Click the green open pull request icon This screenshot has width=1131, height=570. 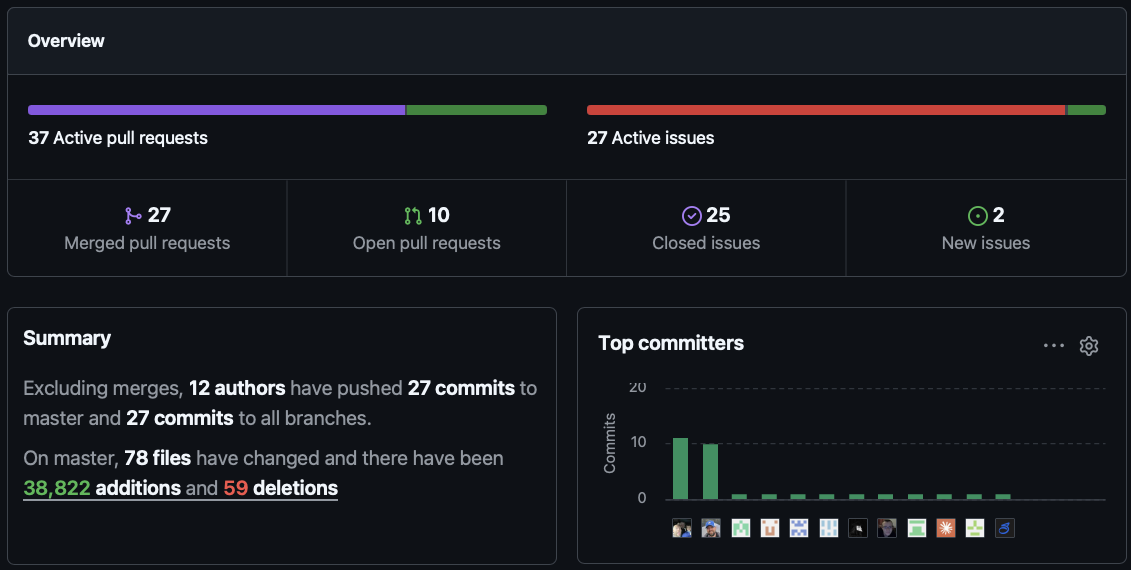(x=413, y=216)
